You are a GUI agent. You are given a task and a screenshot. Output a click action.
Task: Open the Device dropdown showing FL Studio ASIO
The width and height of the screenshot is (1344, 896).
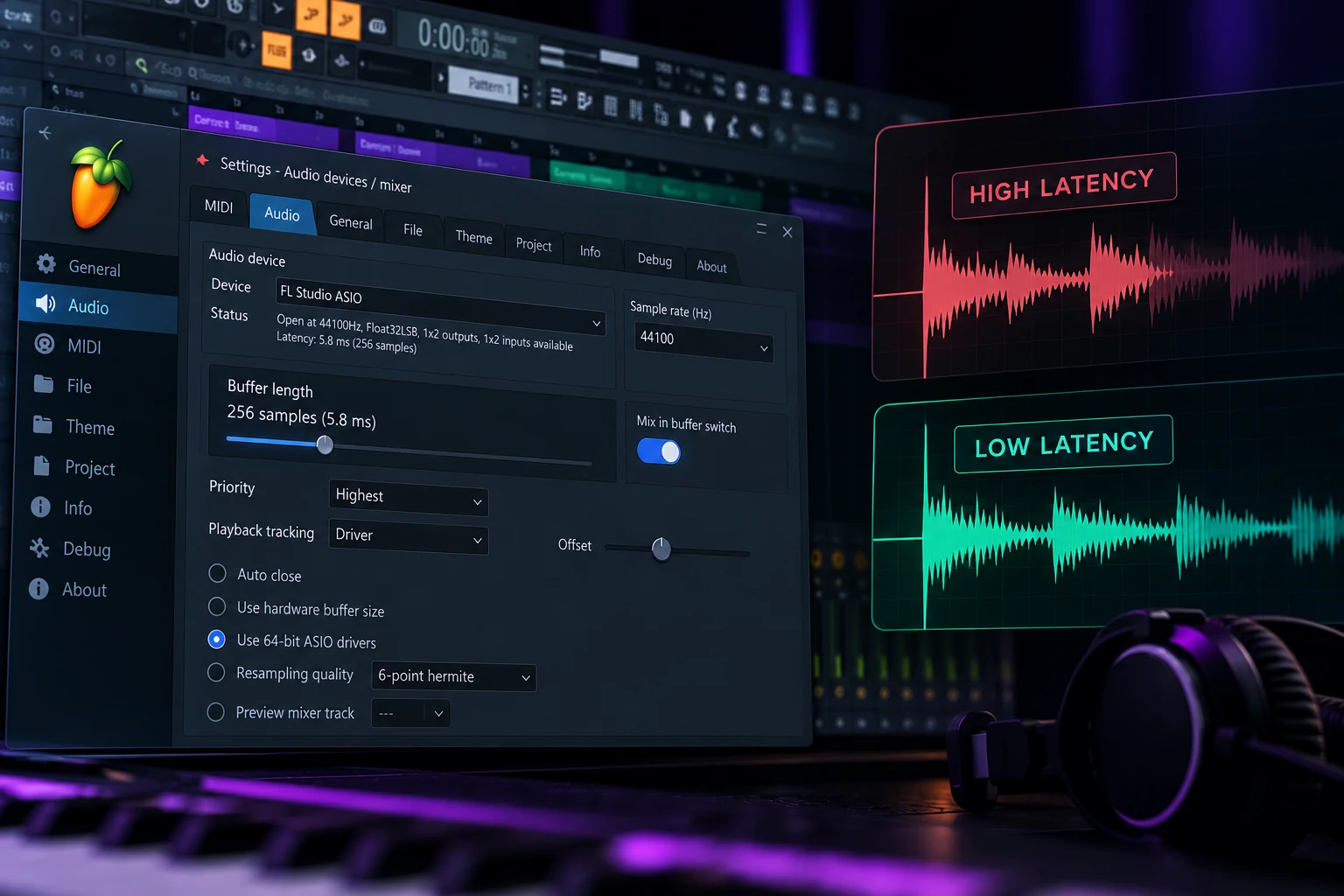pyautogui.click(x=441, y=307)
